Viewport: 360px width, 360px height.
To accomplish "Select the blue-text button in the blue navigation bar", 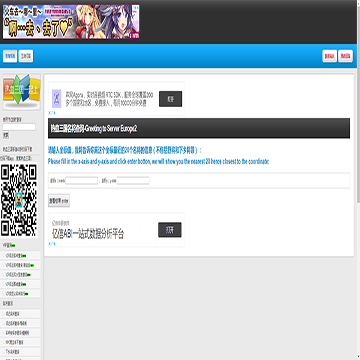I will pos(10,56).
